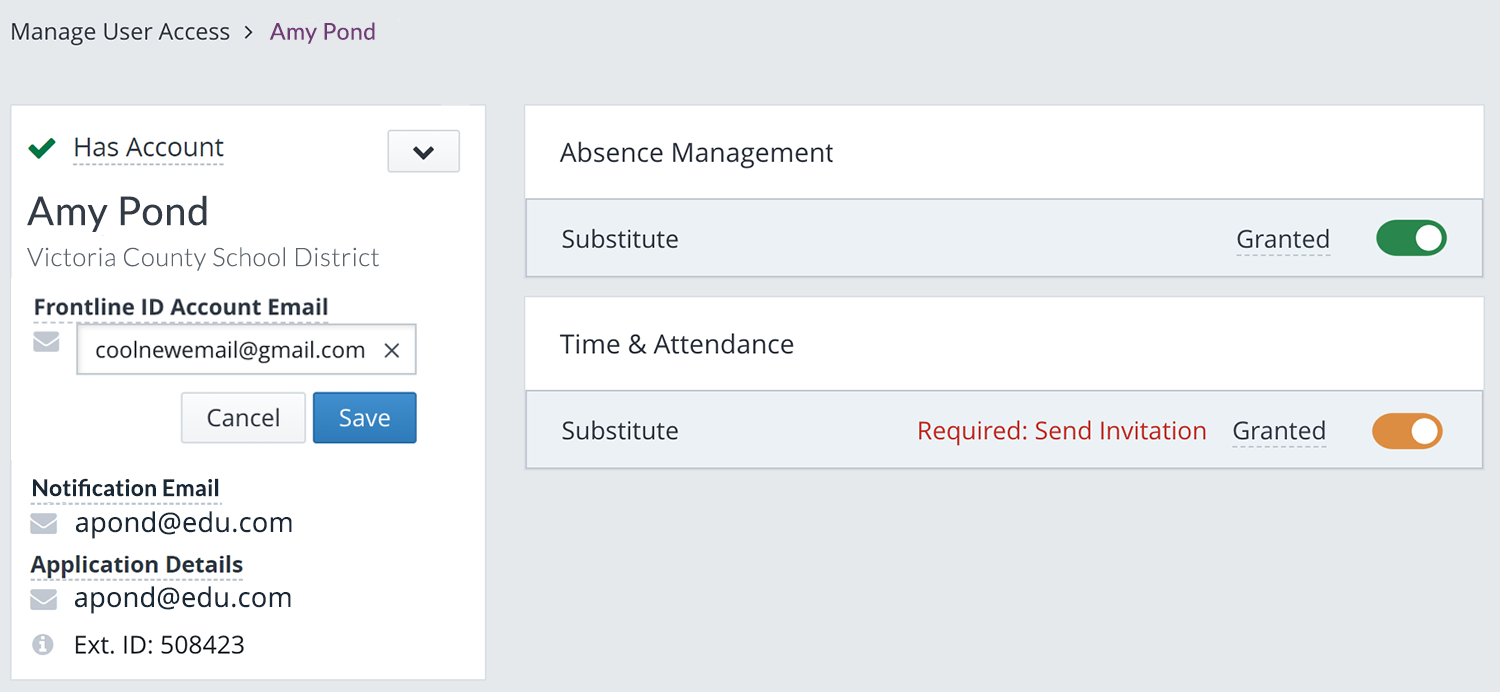This screenshot has width=1500, height=692.
Task: Click envelope icon beside Frontline ID email field
Action: point(46,342)
